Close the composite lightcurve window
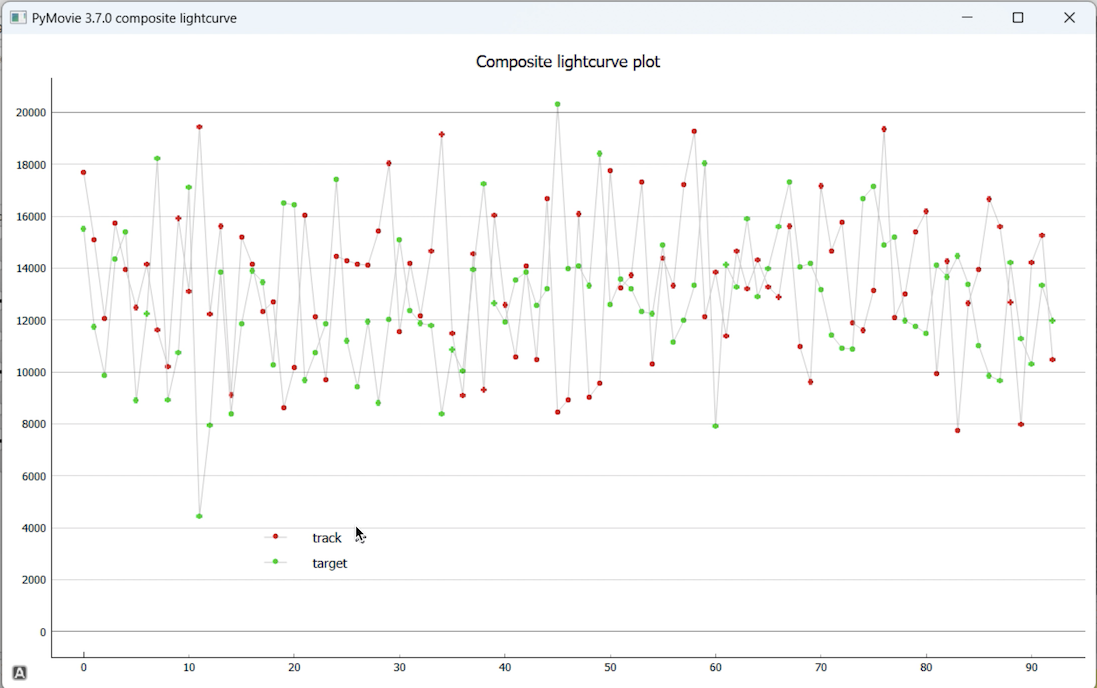The image size is (1097, 688). 1069,18
